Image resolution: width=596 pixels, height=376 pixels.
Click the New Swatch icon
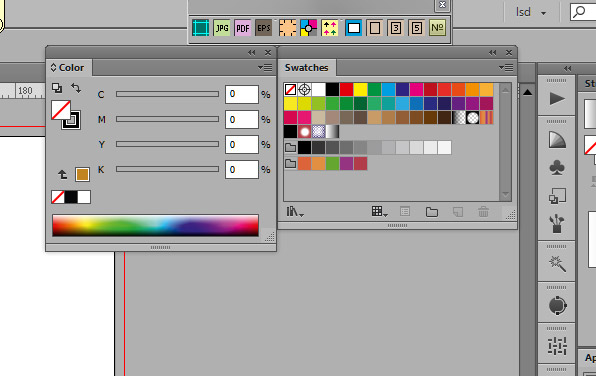point(458,212)
